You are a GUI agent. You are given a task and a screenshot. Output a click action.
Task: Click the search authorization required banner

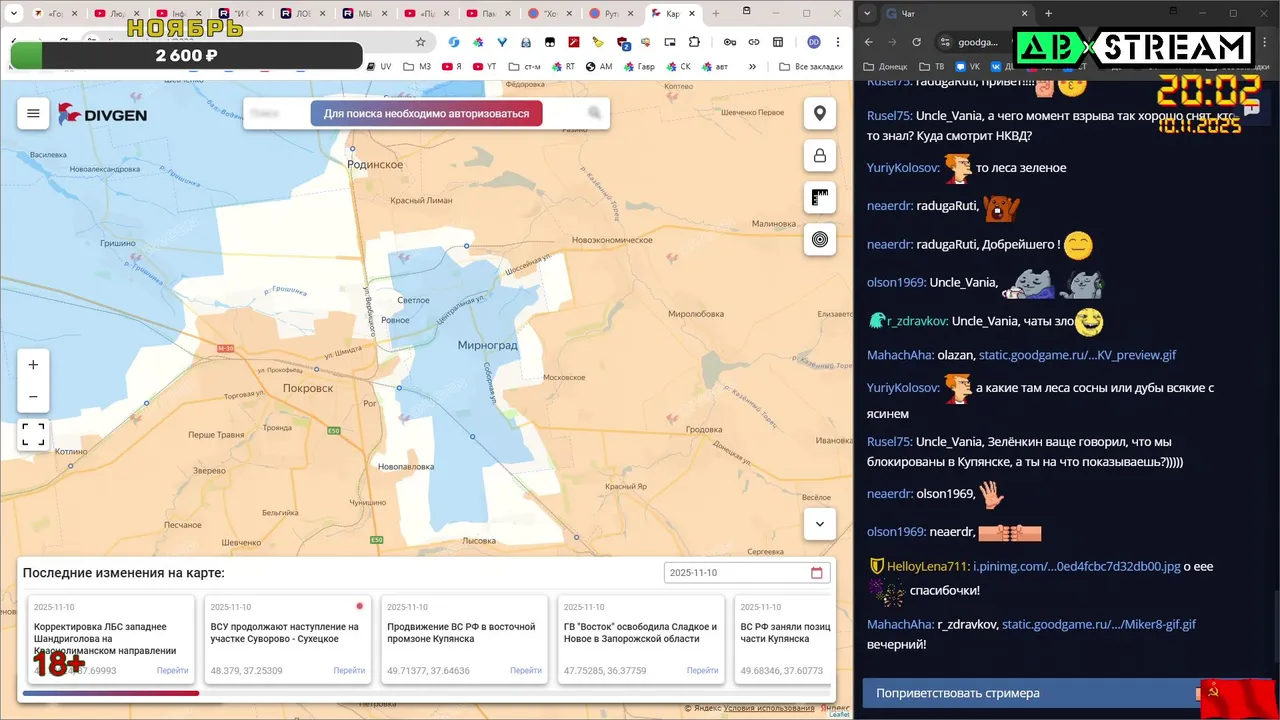point(426,113)
